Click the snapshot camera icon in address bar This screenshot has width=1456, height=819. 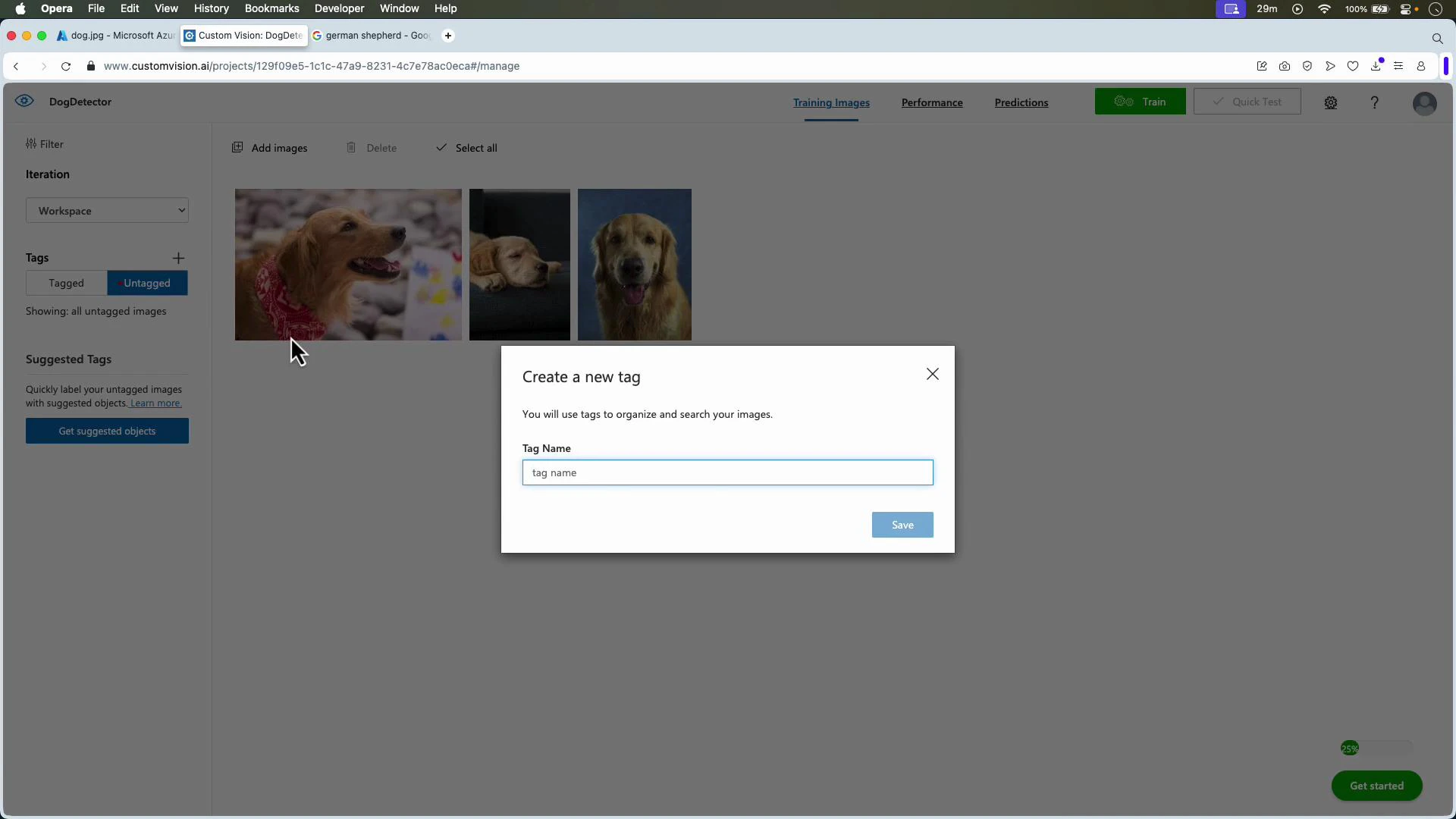(x=1285, y=66)
